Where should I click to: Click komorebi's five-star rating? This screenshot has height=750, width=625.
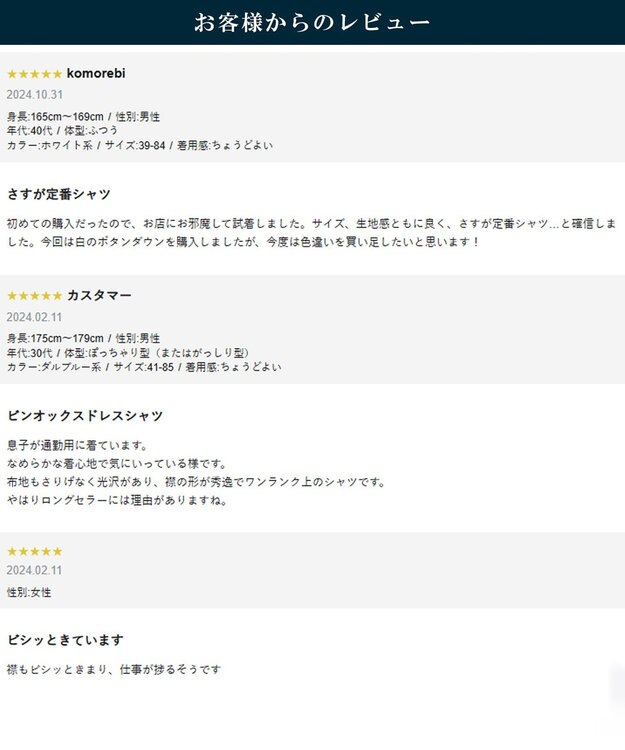34,74
